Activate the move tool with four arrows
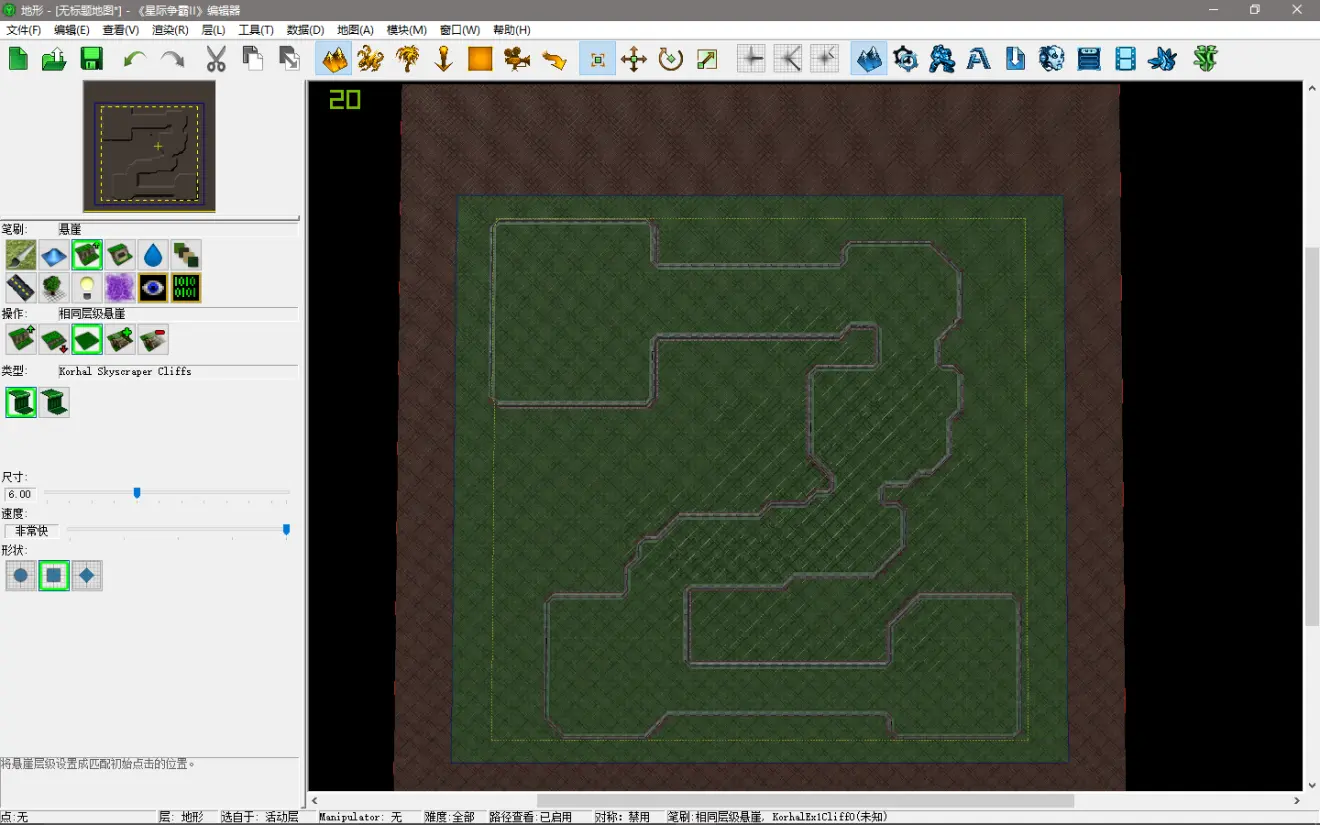 point(634,59)
